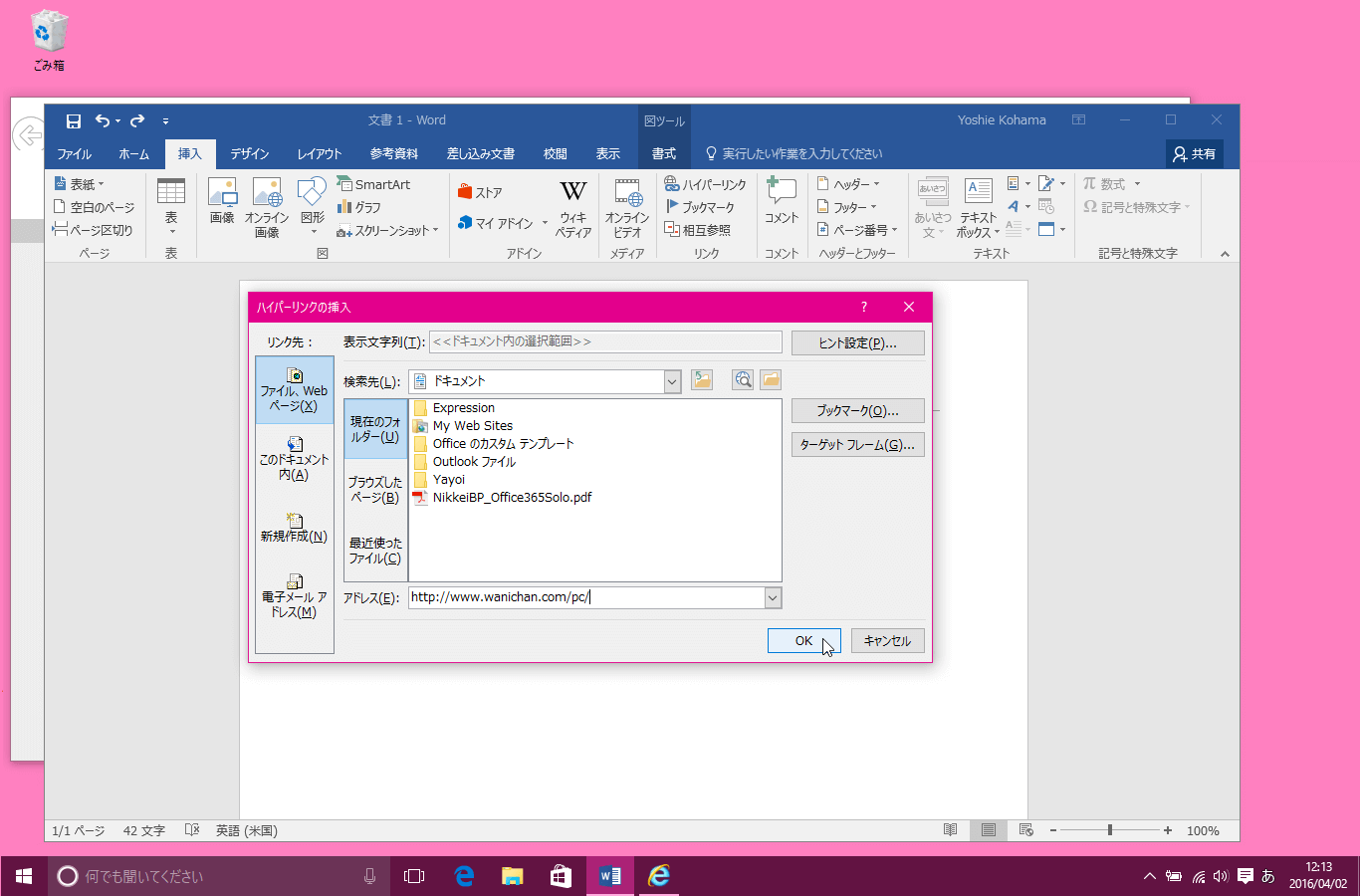1360x896 pixels.
Task: Switch to the 参考資料 tab
Action: point(394,153)
